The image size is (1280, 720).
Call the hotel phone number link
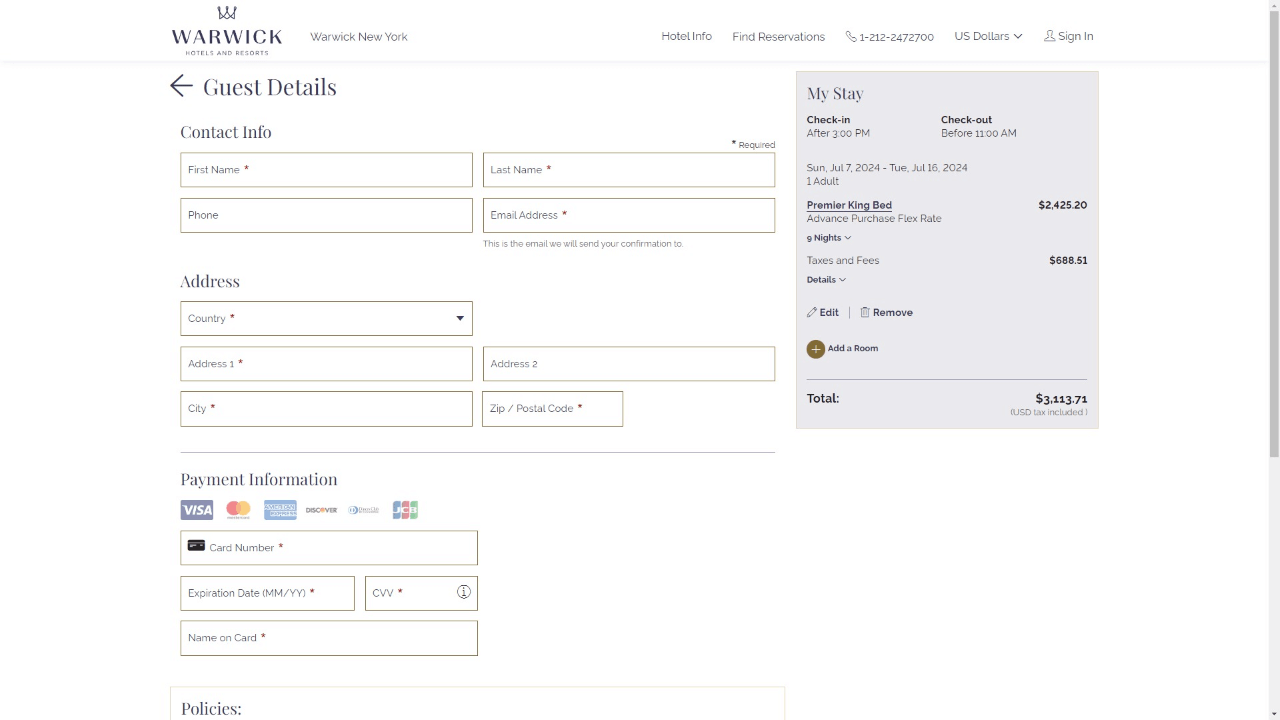pyautogui.click(x=890, y=37)
